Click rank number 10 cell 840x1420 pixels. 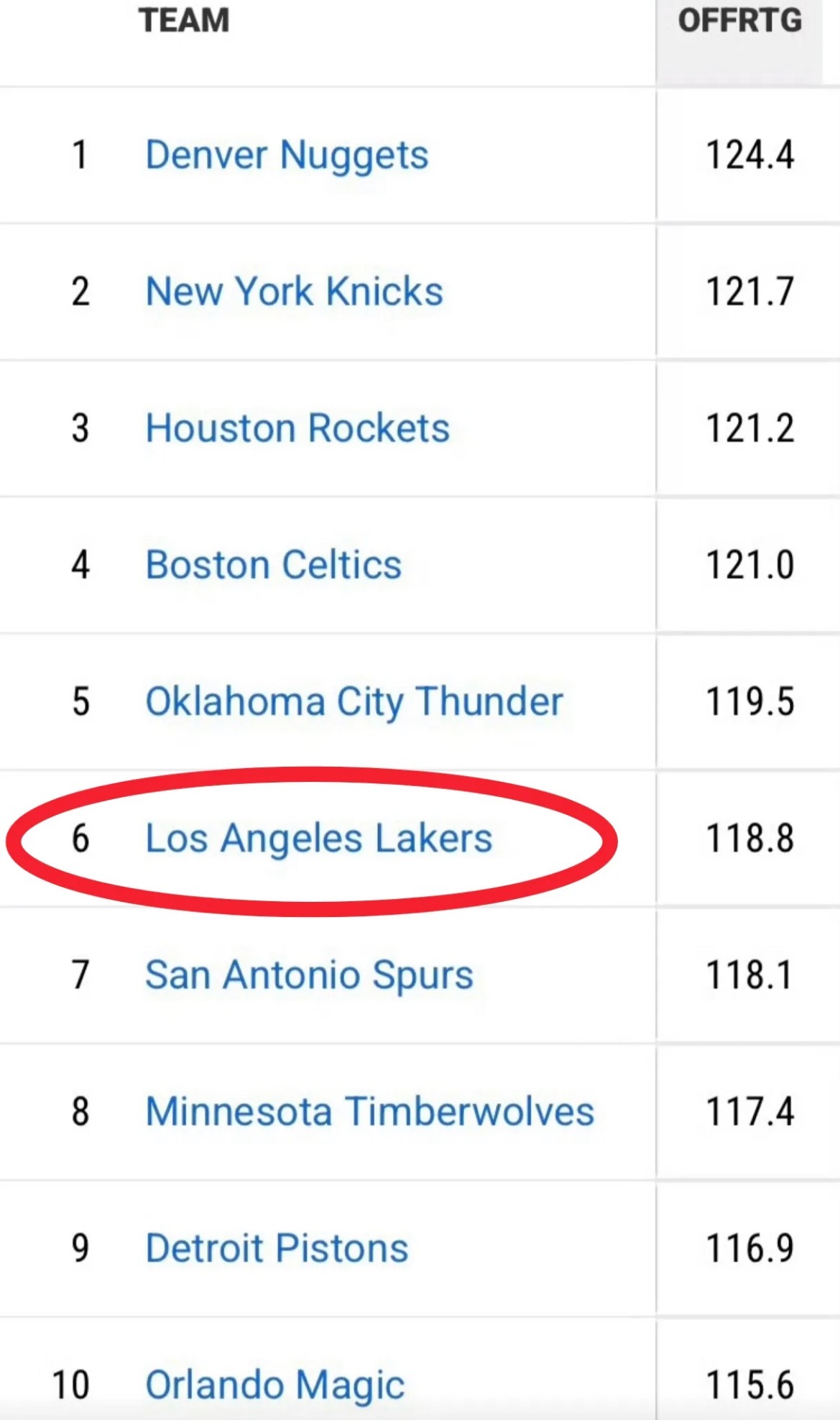(71, 1385)
